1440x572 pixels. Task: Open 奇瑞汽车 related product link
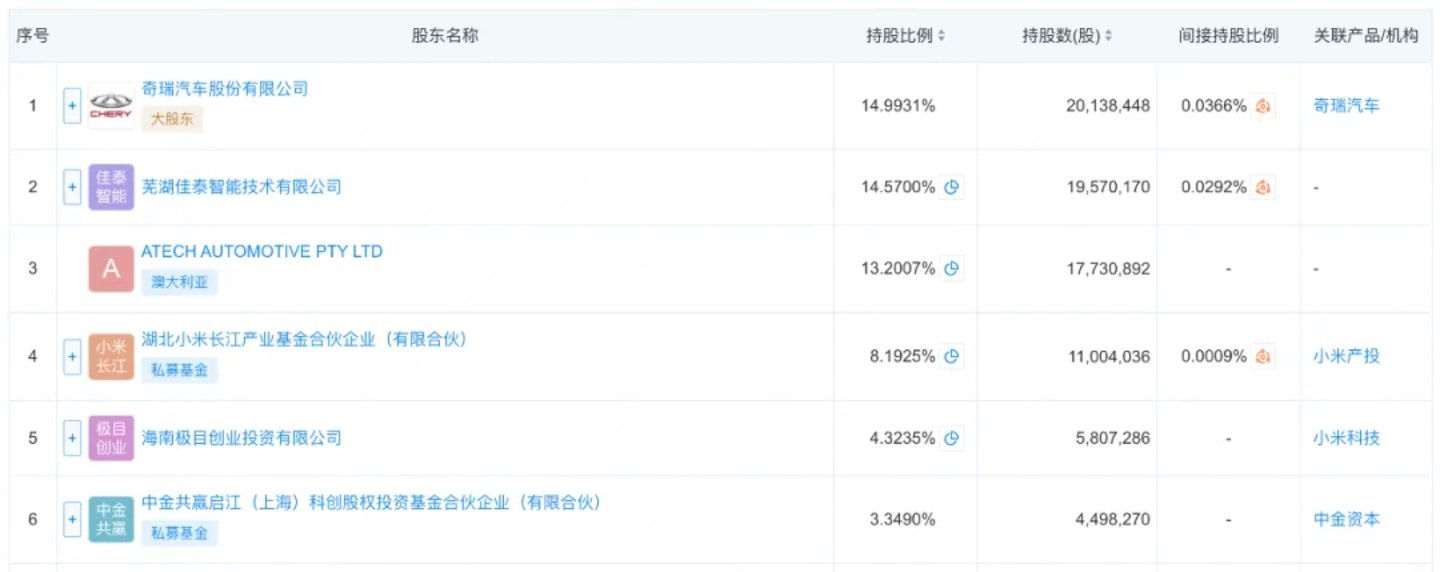(1346, 105)
